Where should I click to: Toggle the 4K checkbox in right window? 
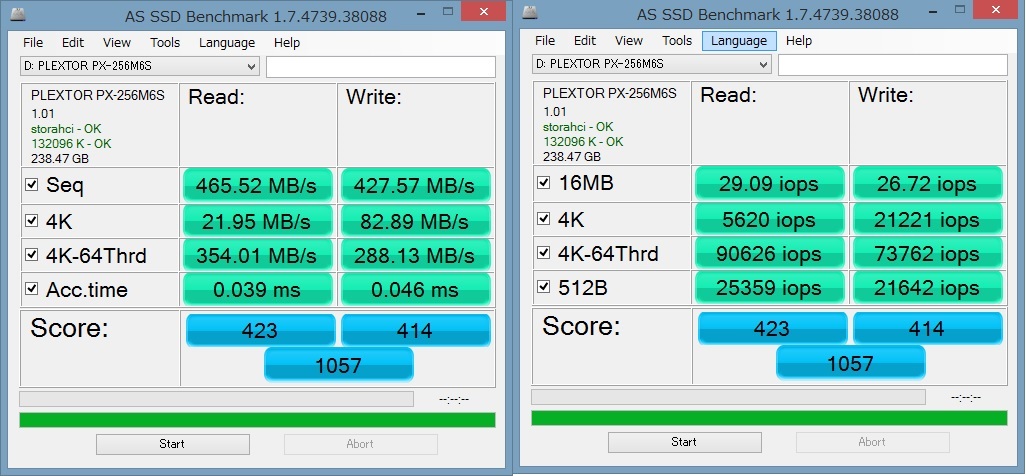point(543,219)
